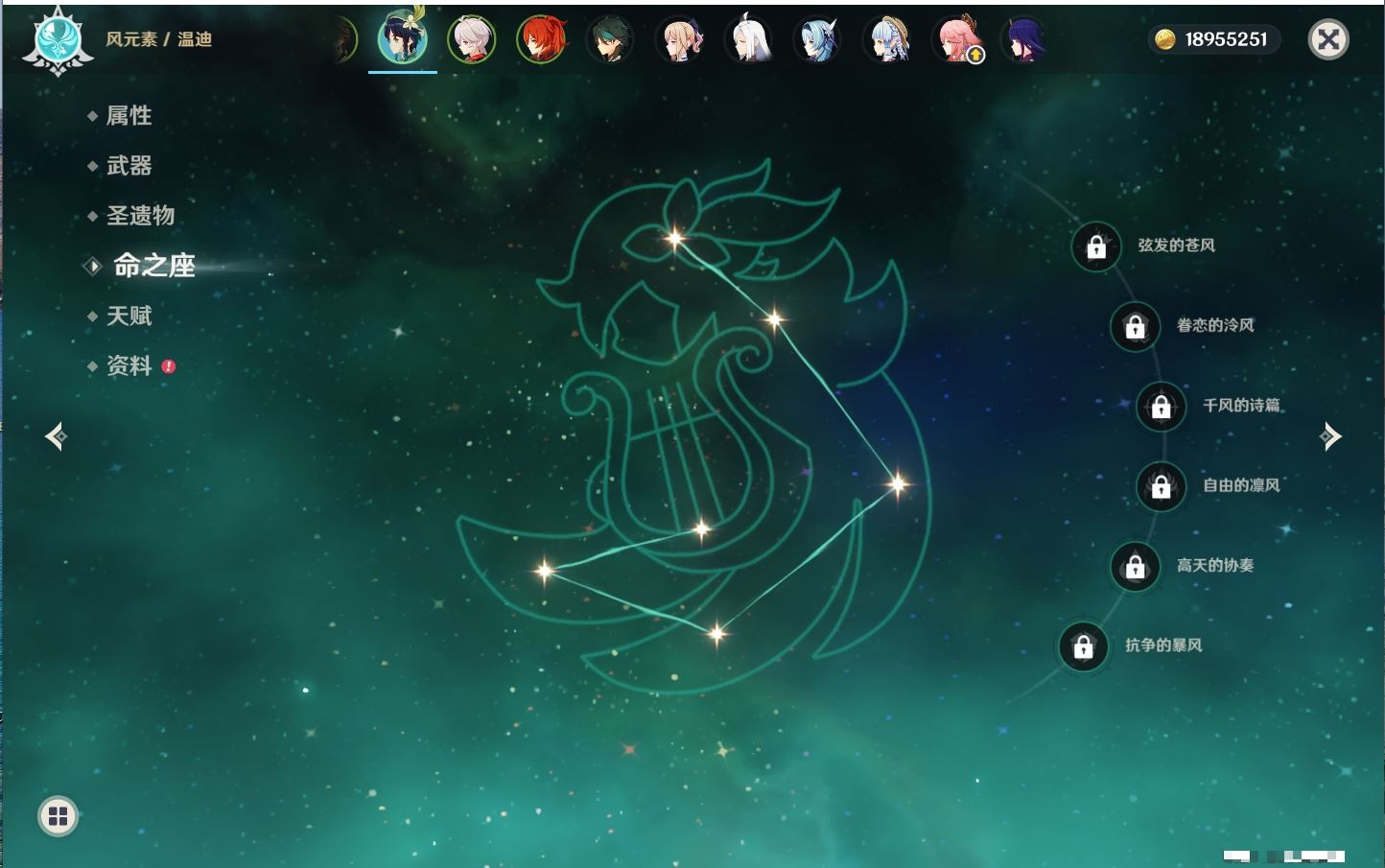Switch to purple-haired Raiden avatar

[1024, 39]
